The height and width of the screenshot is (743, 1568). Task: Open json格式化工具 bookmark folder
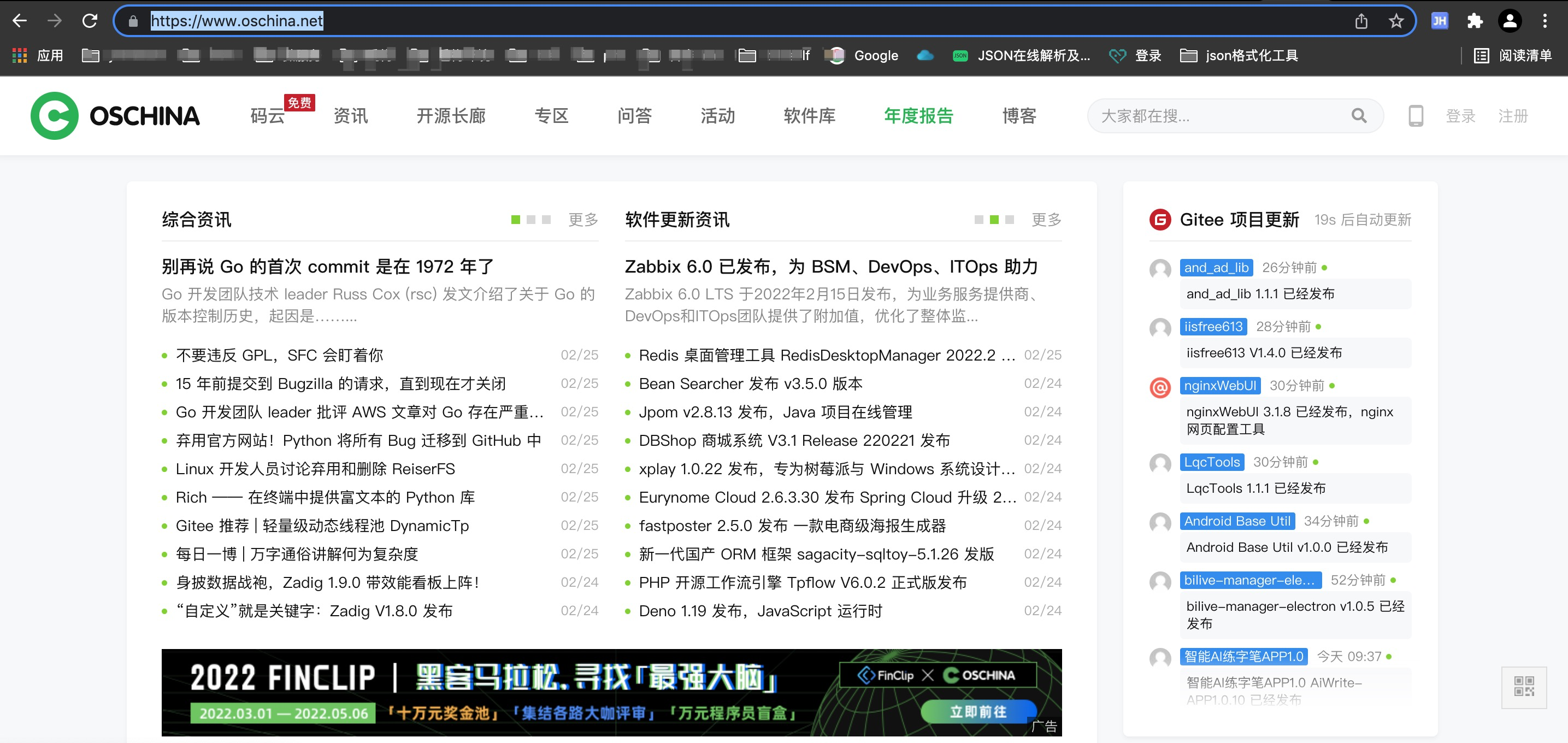(x=1239, y=55)
